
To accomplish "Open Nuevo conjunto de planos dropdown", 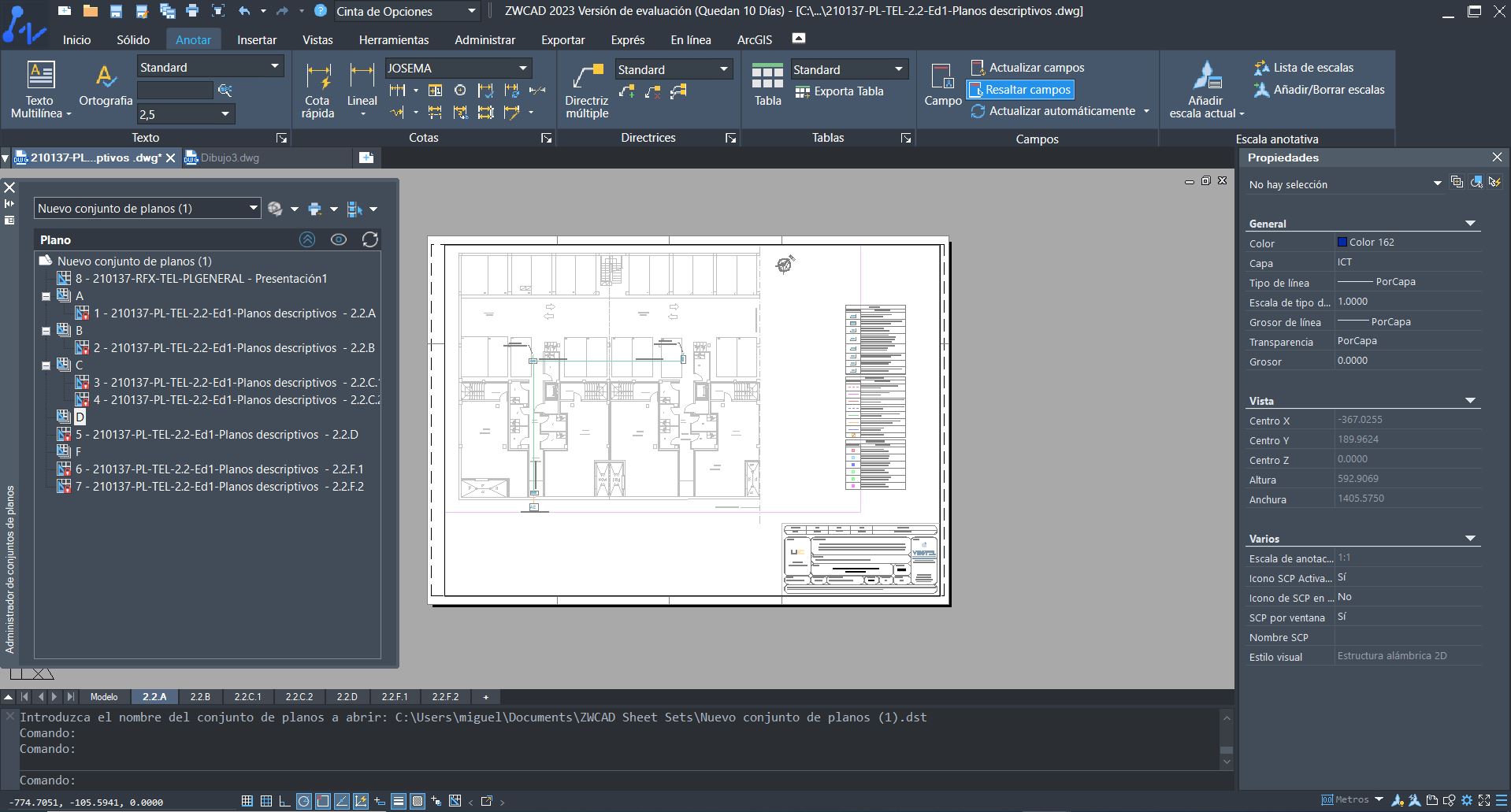I will point(253,209).
